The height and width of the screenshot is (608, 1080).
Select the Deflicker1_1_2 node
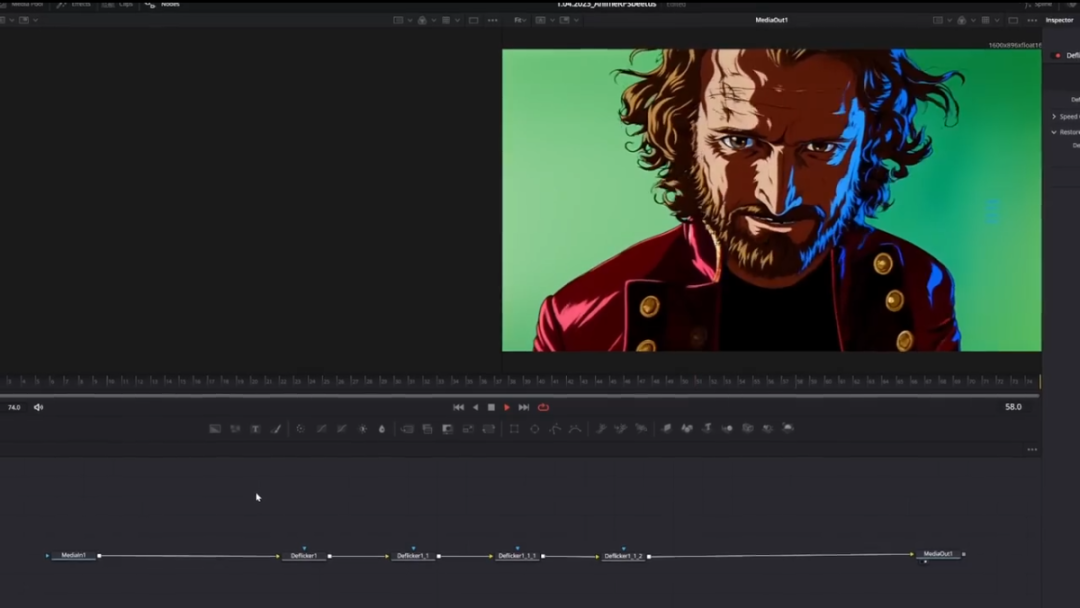[623, 556]
